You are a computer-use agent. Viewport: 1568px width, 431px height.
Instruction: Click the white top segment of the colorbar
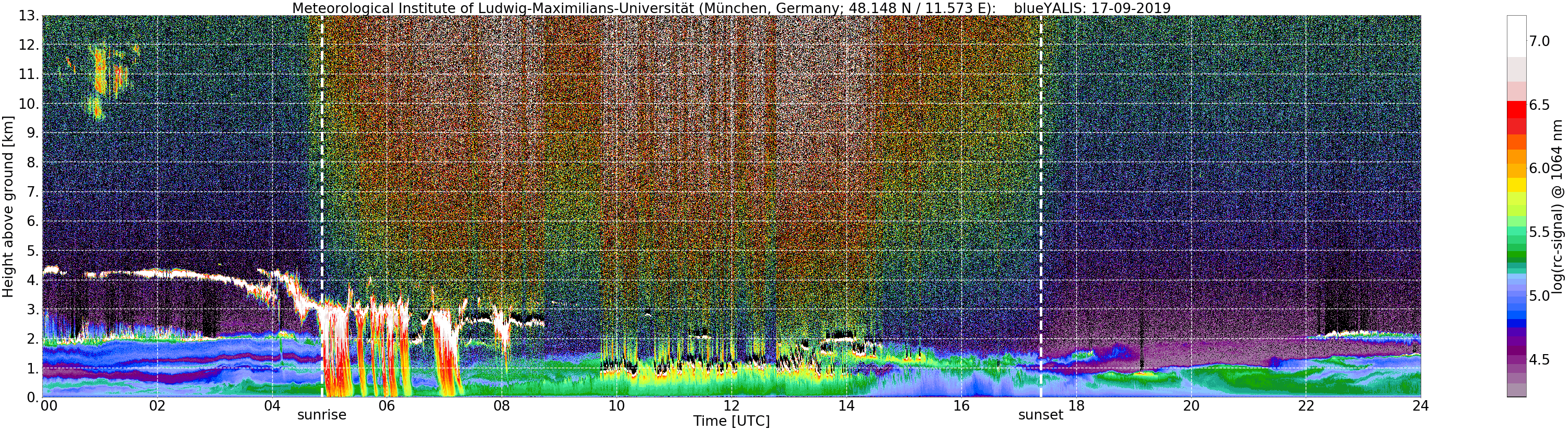coord(1516,37)
